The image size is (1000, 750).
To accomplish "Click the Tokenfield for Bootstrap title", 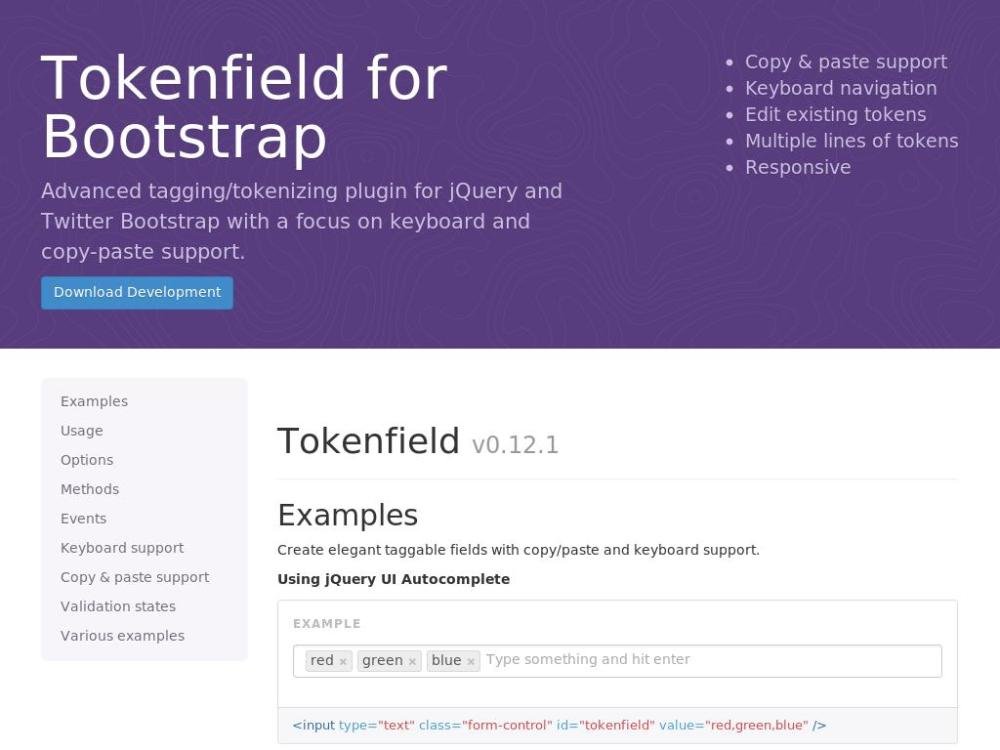I will tap(245, 107).
